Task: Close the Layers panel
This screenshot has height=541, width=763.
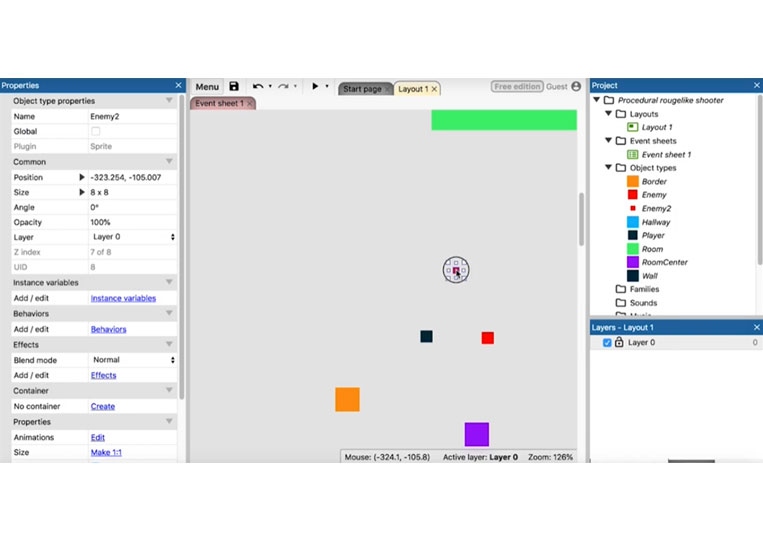Action: point(757,327)
